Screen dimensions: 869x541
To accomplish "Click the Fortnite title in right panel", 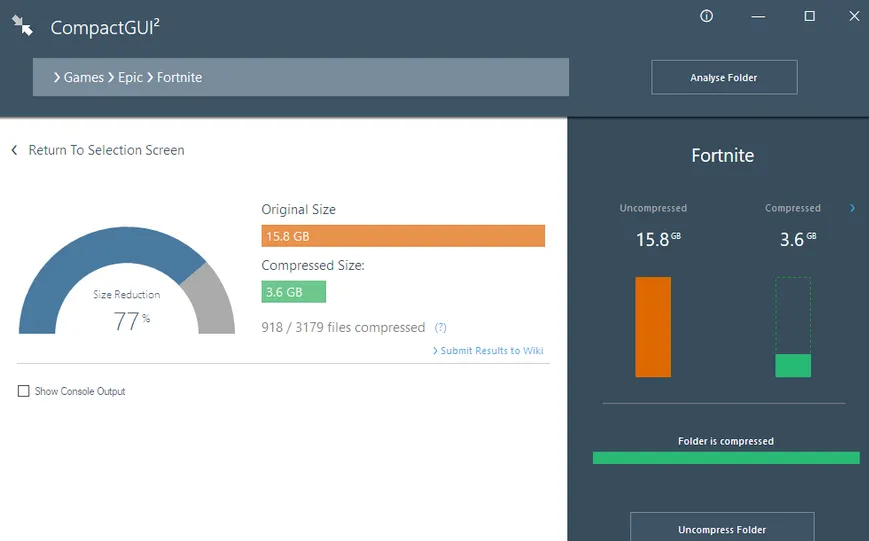I will click(722, 156).
